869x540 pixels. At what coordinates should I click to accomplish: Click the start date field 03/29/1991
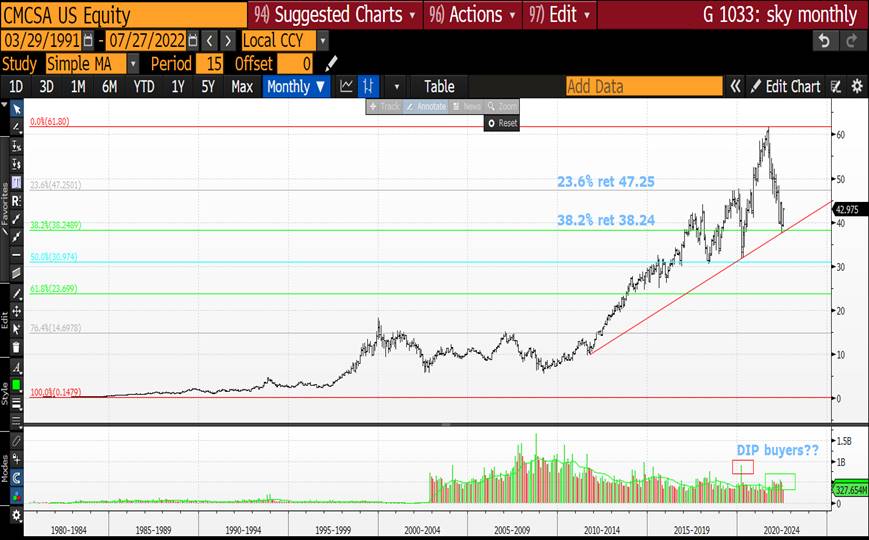(42, 40)
